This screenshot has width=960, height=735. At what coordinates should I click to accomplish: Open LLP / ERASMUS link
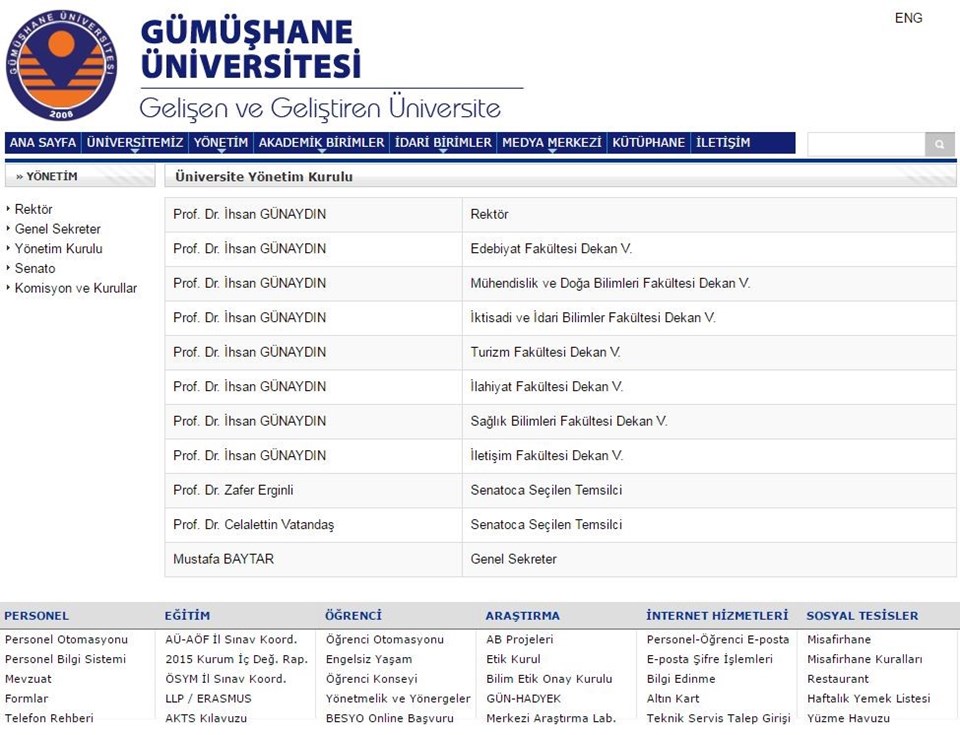point(208,698)
